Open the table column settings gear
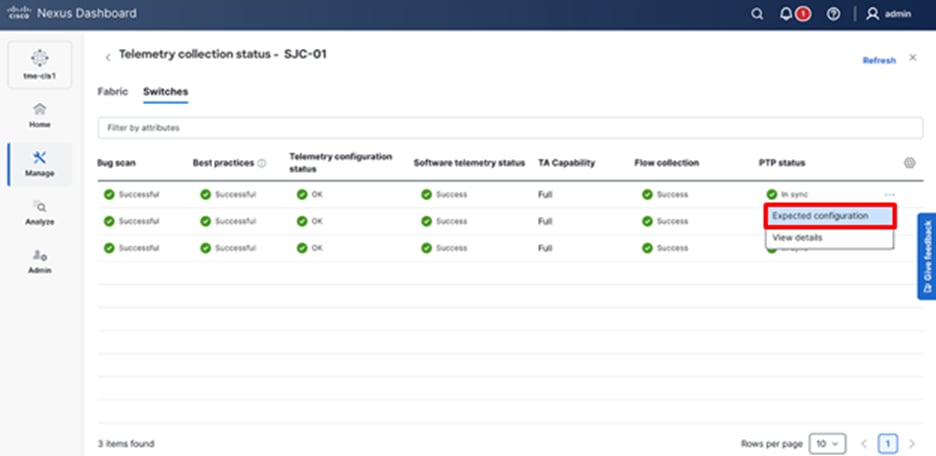 click(x=910, y=163)
